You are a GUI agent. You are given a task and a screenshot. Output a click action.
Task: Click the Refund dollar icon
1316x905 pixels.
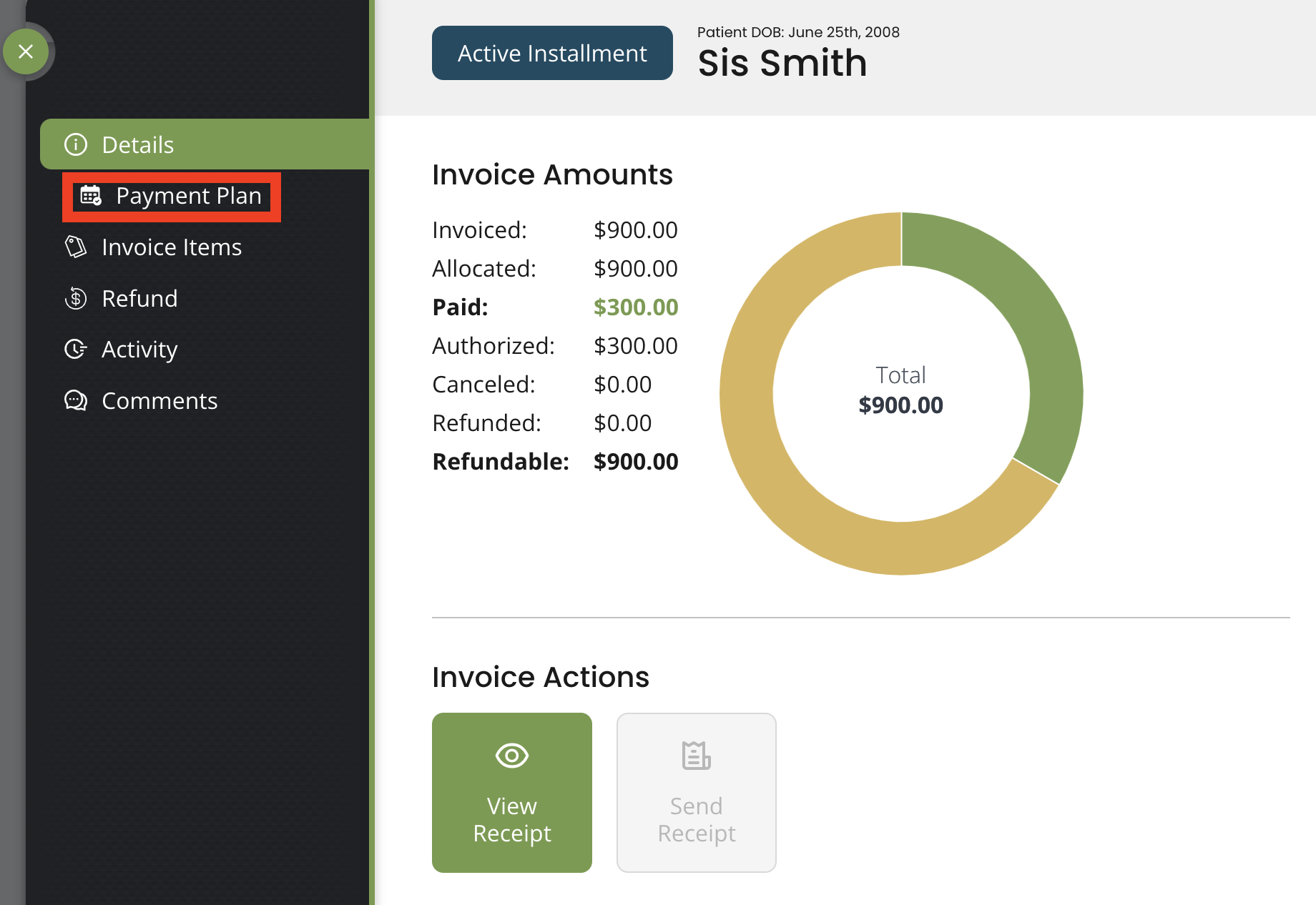pyautogui.click(x=76, y=298)
